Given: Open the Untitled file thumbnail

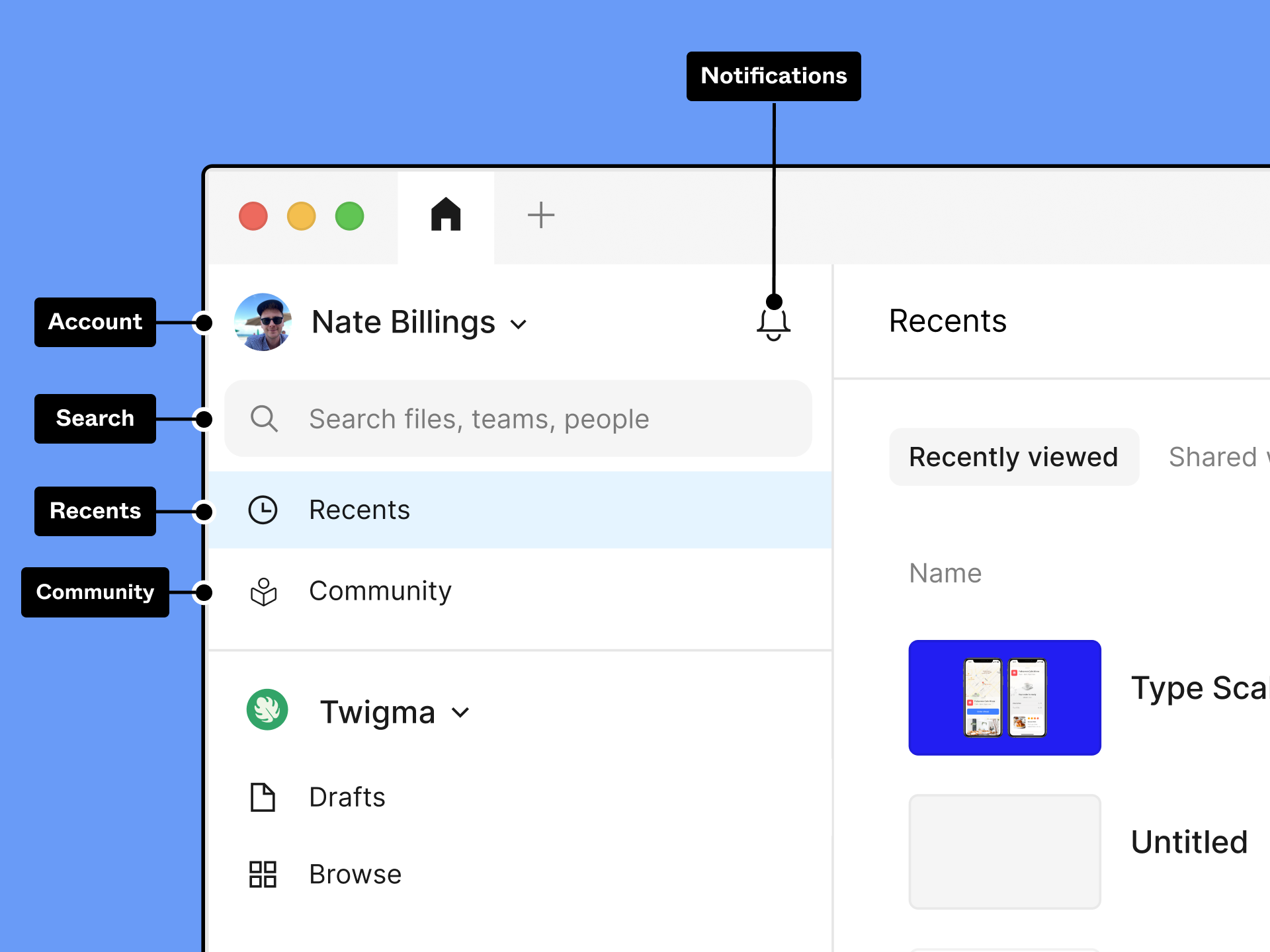Looking at the screenshot, I should (1005, 852).
